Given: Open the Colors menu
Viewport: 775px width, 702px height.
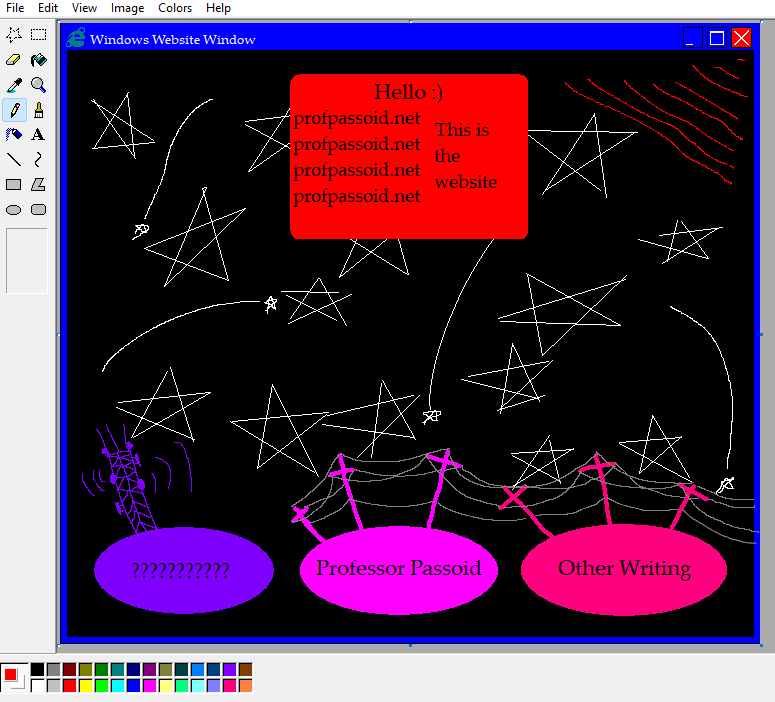Looking at the screenshot, I should 175,8.
